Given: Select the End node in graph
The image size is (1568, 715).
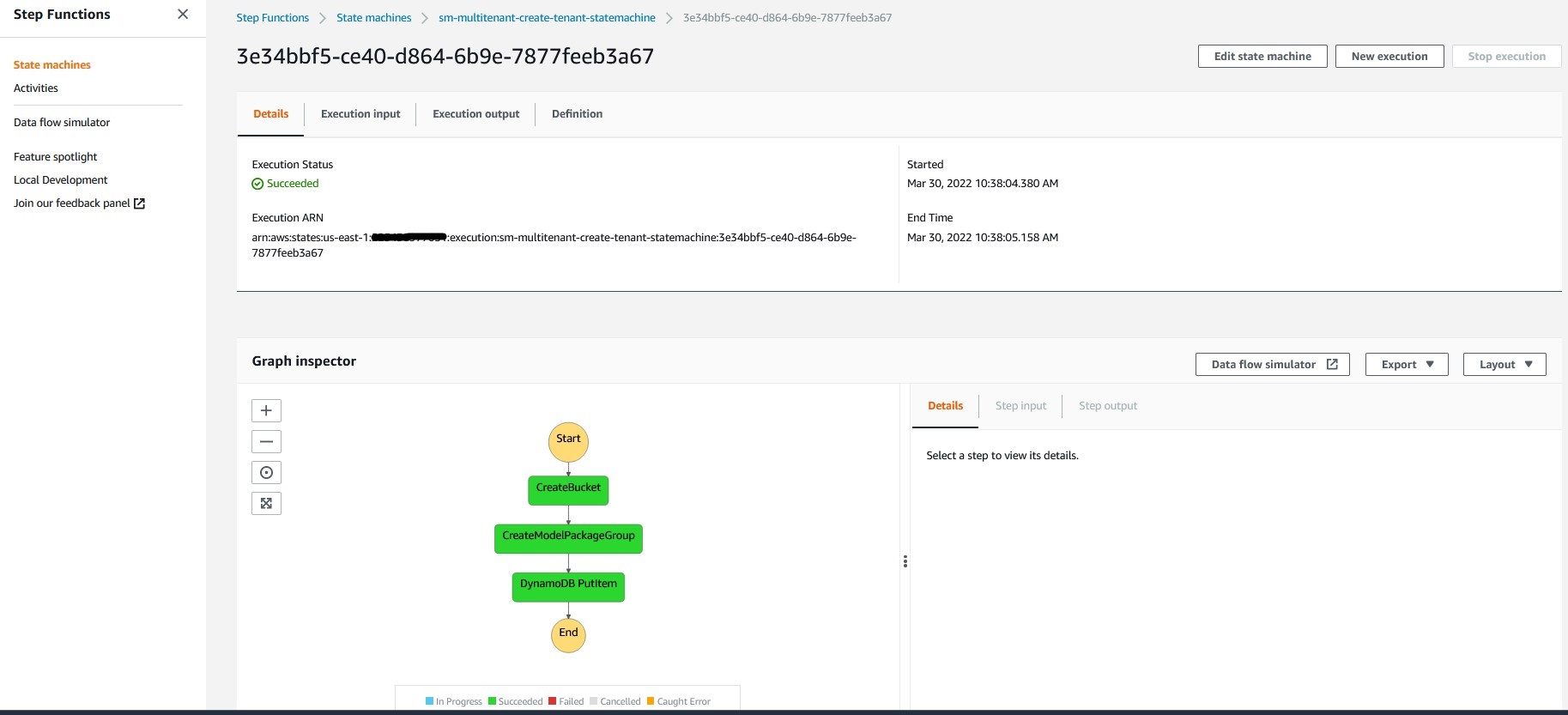Looking at the screenshot, I should (x=568, y=635).
